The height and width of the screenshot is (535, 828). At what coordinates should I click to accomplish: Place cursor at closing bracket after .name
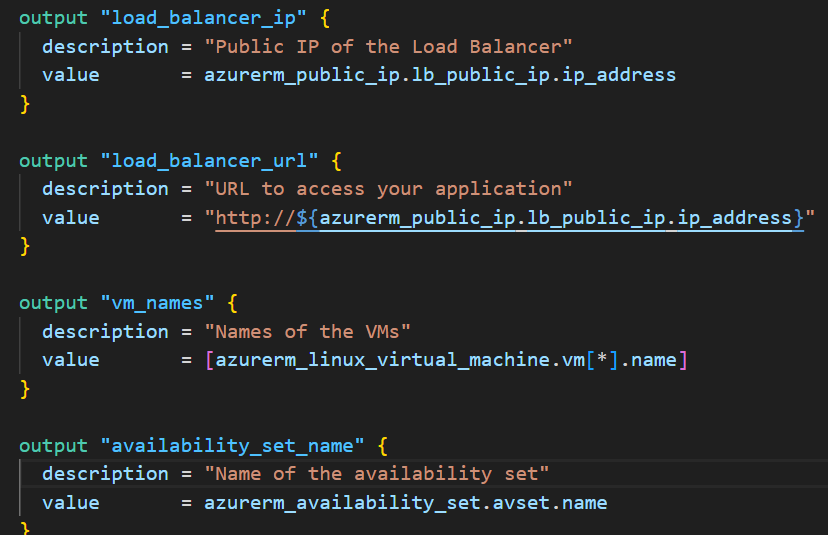point(683,360)
